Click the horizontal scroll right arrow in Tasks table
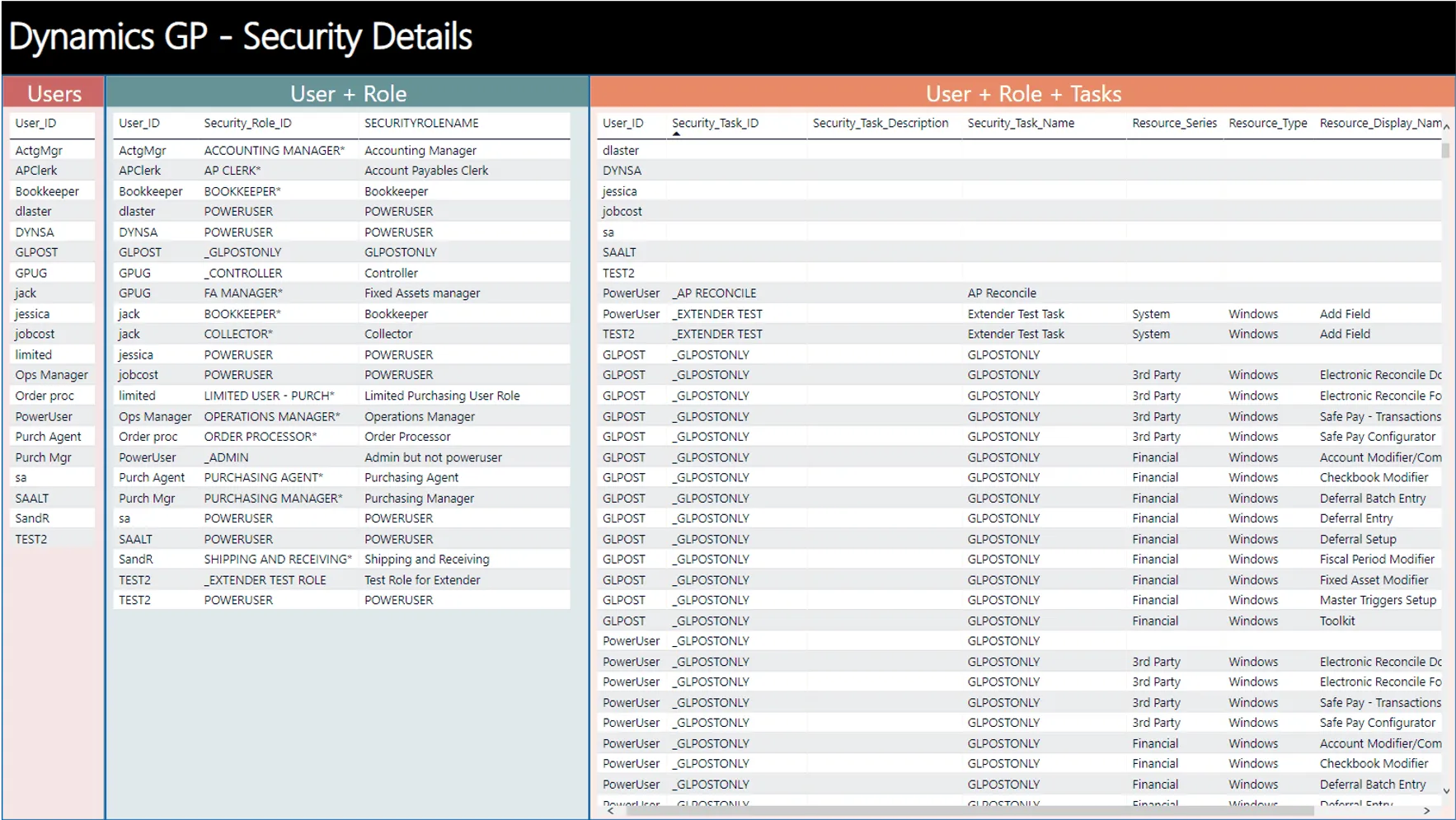Screen dimensions: 1456x820 tap(1426, 811)
